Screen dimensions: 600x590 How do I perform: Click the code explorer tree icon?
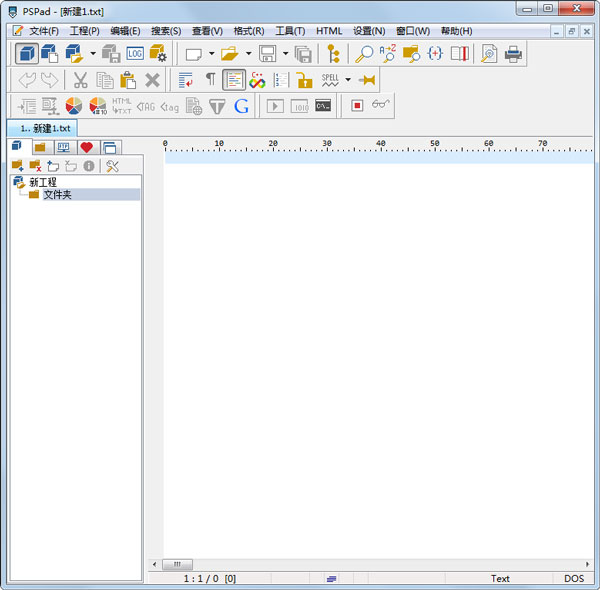pos(333,53)
